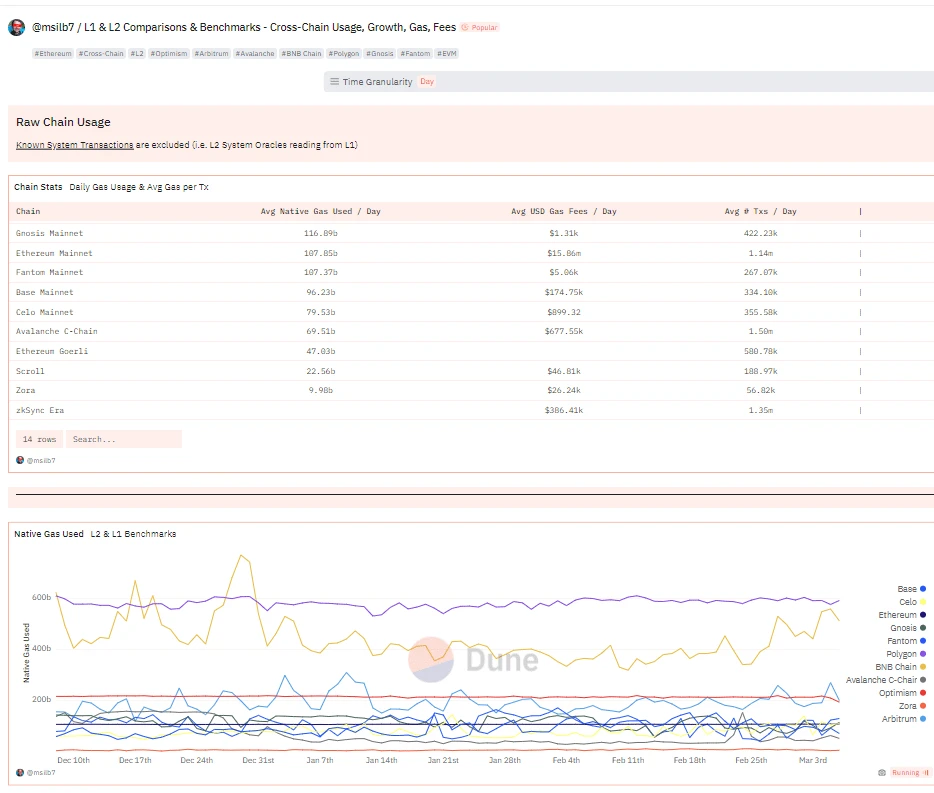Sort by Avg Native Gas Used / Day column
This screenshot has height=793, width=934.
click(x=320, y=211)
